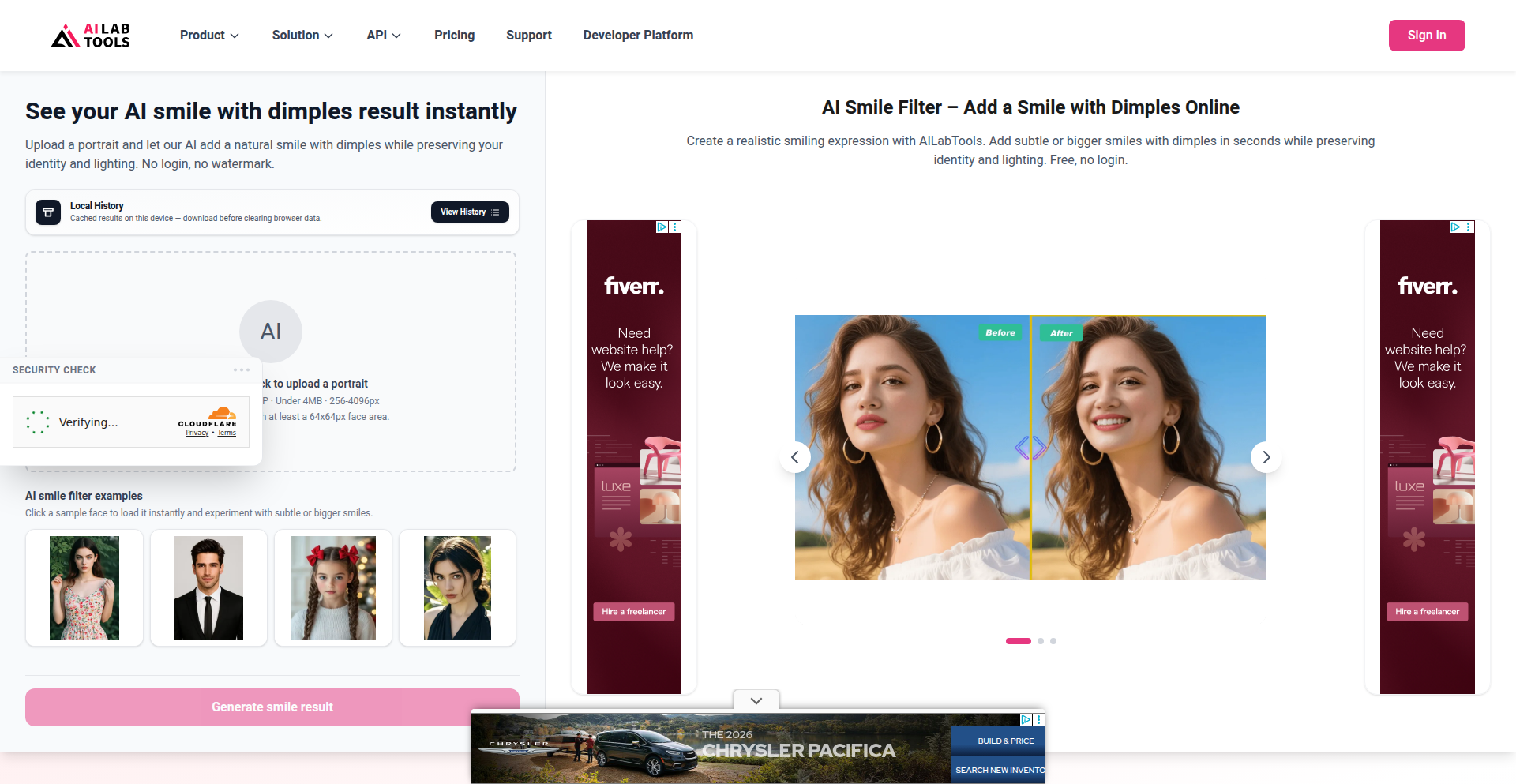This screenshot has height=784, width=1516.
Task: Load the man in suit sample face
Action: tap(208, 588)
